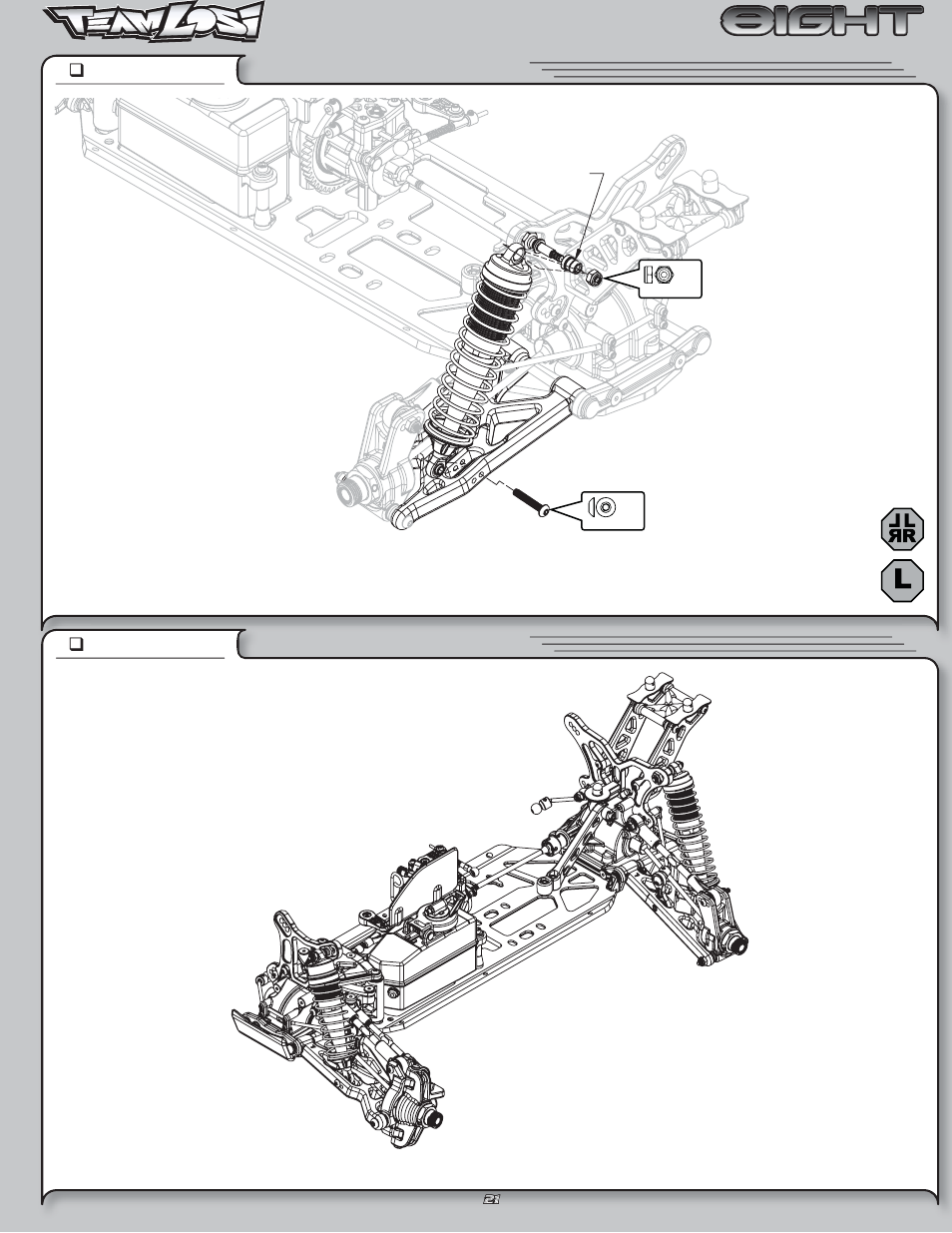
Task: Tick the checkbox of the lower step
Action: click(x=75, y=645)
